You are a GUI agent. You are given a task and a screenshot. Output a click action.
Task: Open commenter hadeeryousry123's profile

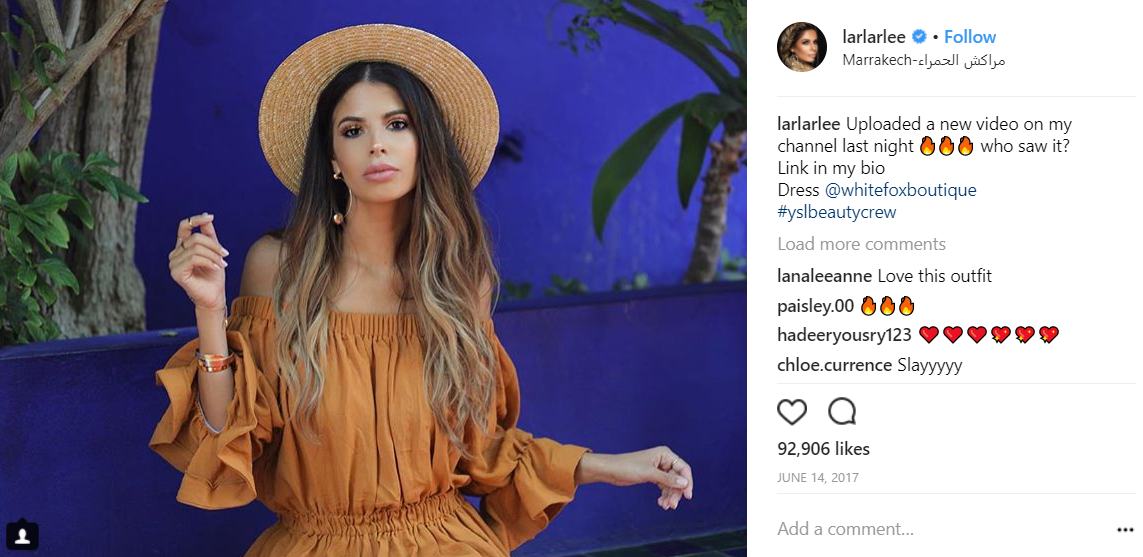point(844,335)
